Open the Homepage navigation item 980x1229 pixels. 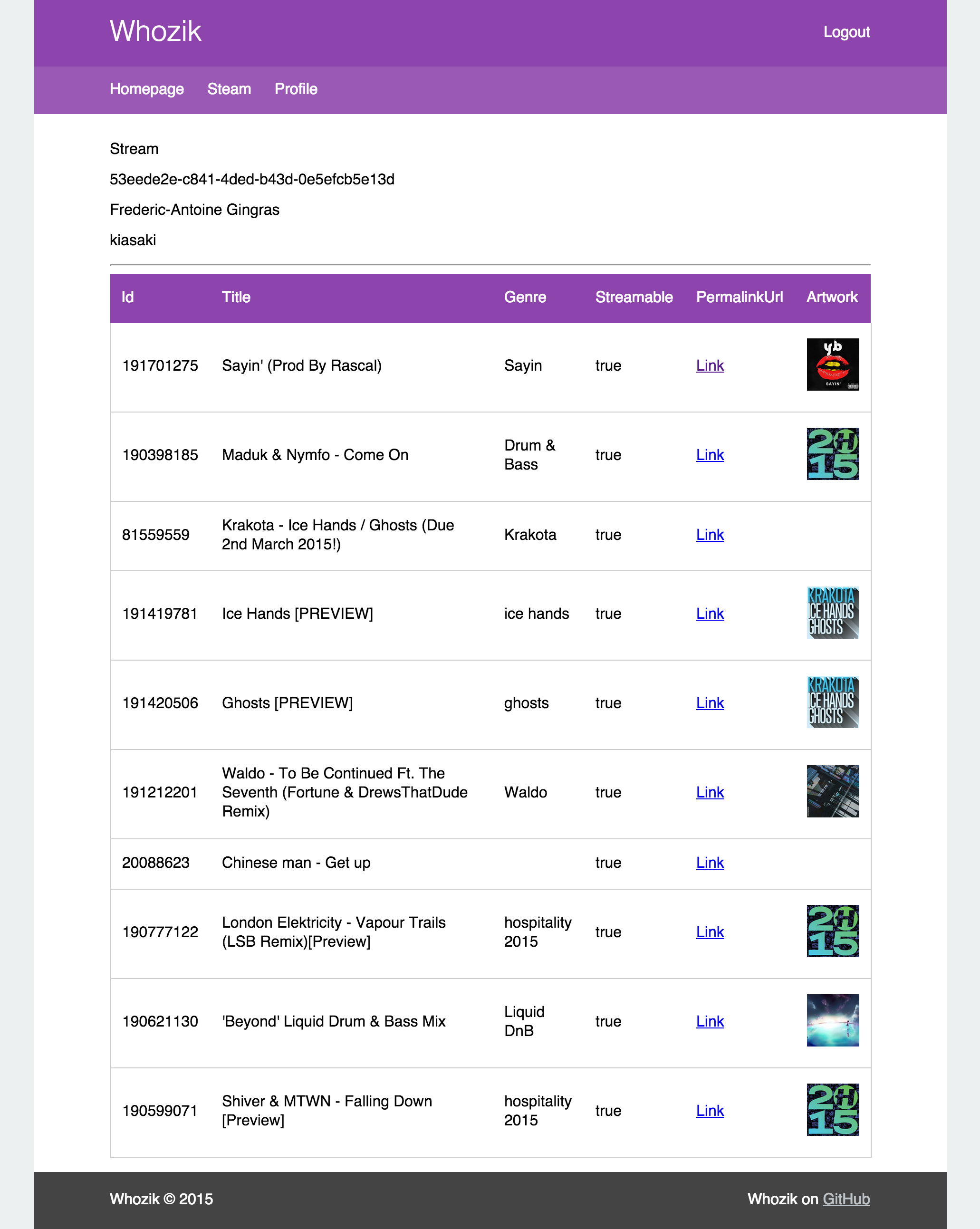pos(146,89)
